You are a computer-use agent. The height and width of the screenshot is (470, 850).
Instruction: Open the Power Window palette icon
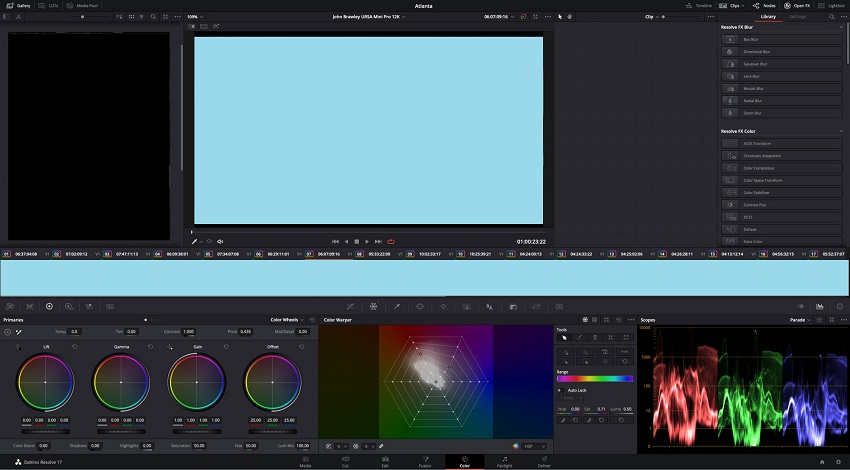point(420,306)
